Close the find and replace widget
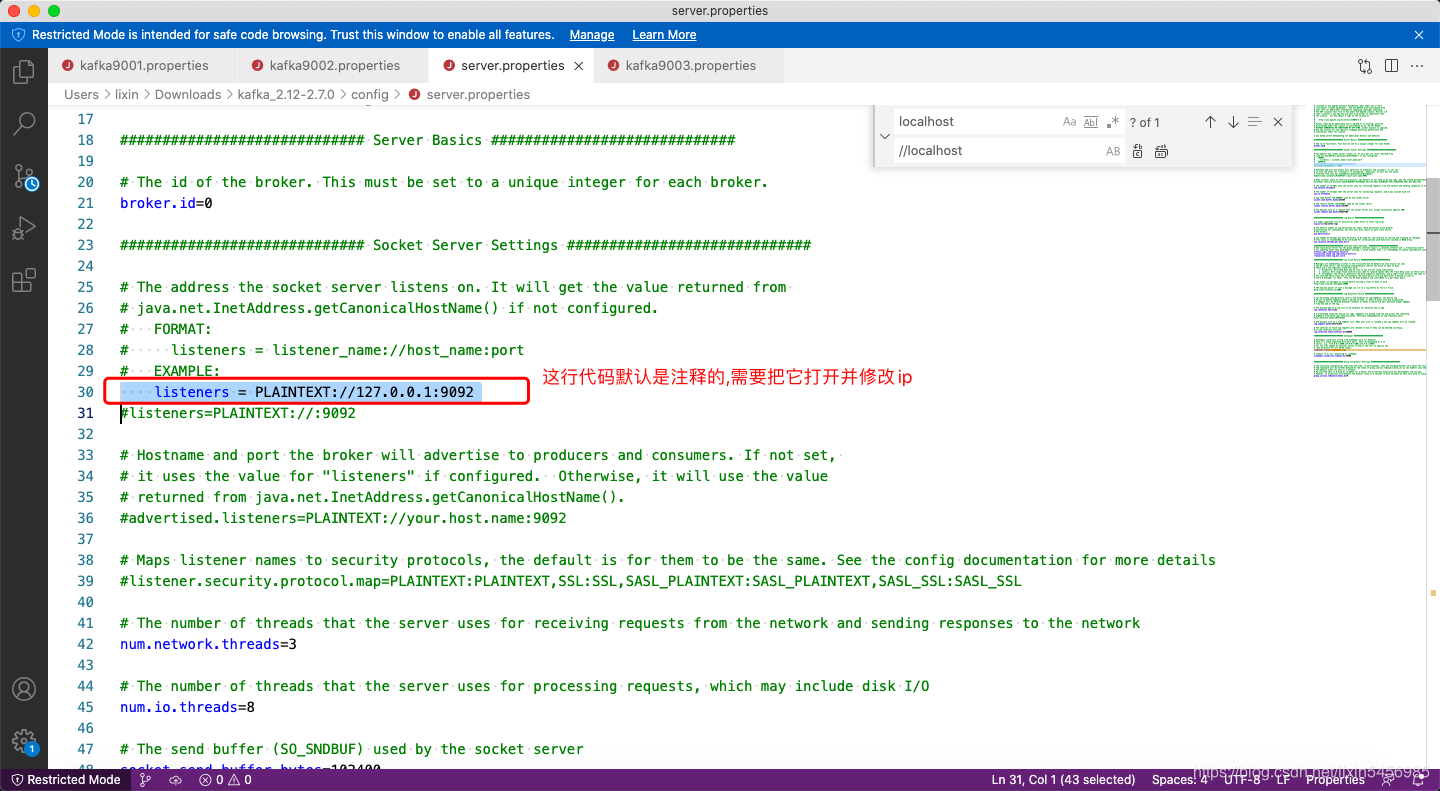This screenshot has width=1440, height=791. coord(1278,122)
